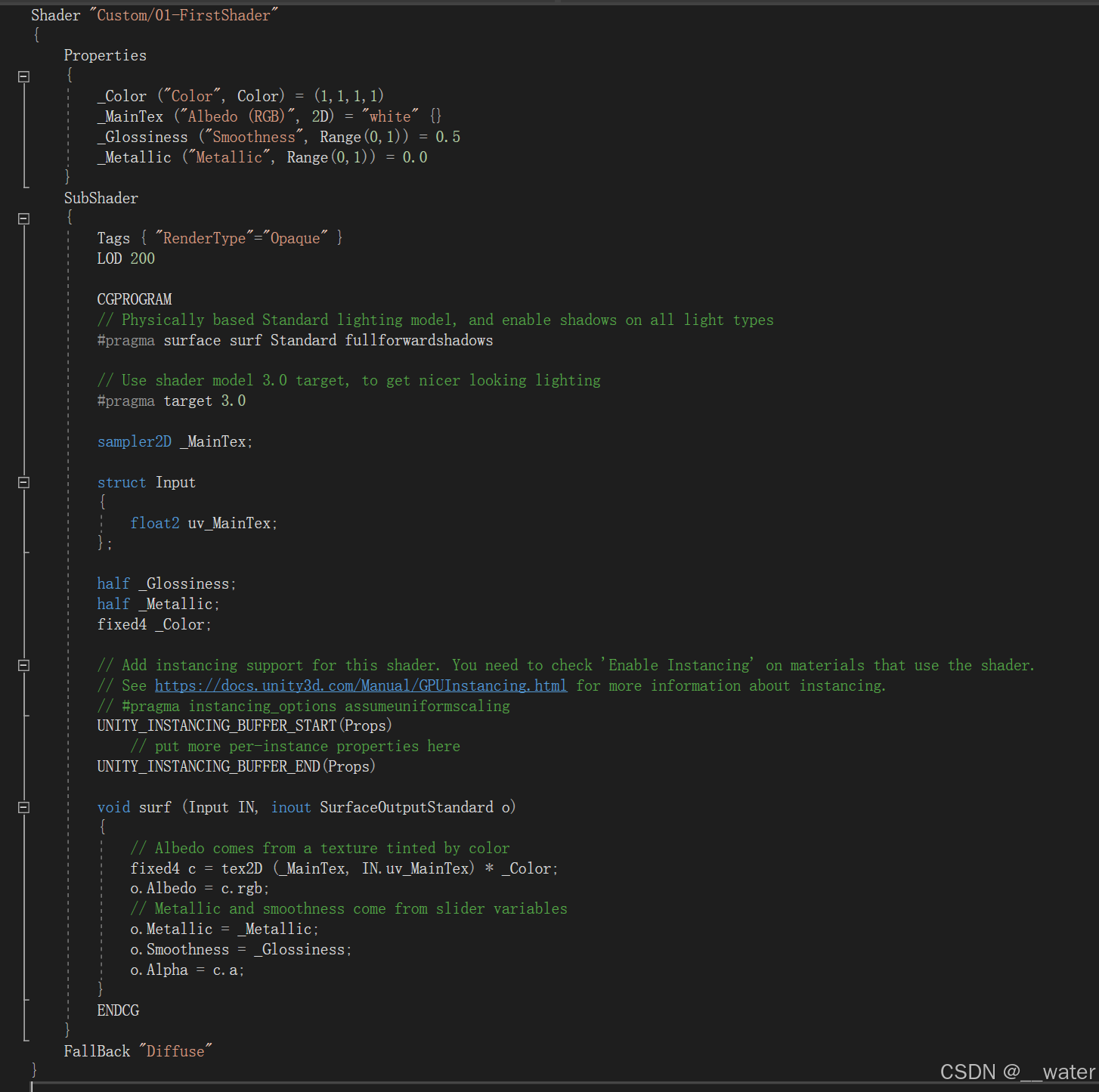This screenshot has width=1099, height=1092.
Task: Click the comment "Albedo comes from a texture"
Action: tap(320, 848)
